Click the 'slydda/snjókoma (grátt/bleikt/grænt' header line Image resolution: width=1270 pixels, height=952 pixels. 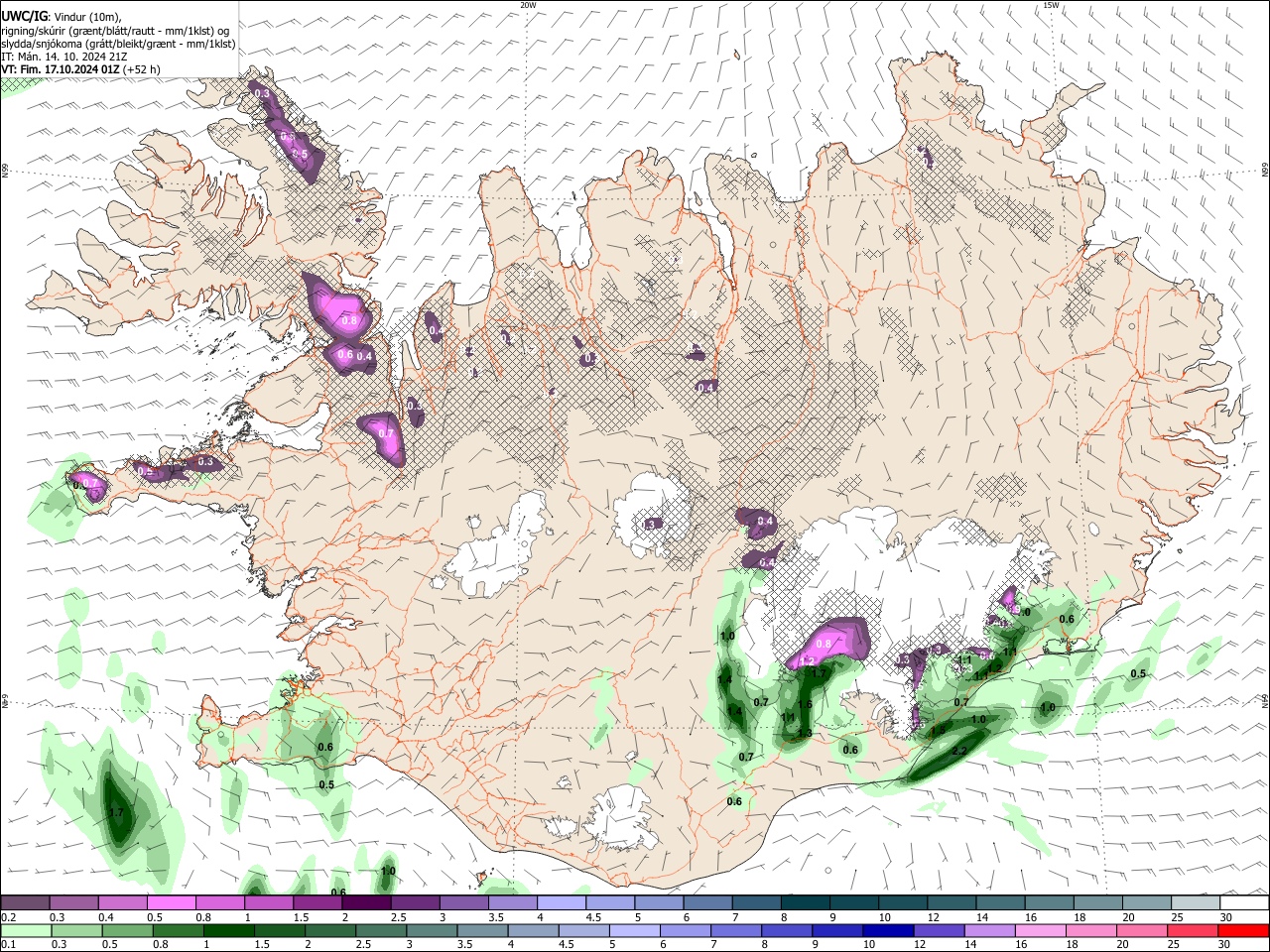pyautogui.click(x=119, y=44)
